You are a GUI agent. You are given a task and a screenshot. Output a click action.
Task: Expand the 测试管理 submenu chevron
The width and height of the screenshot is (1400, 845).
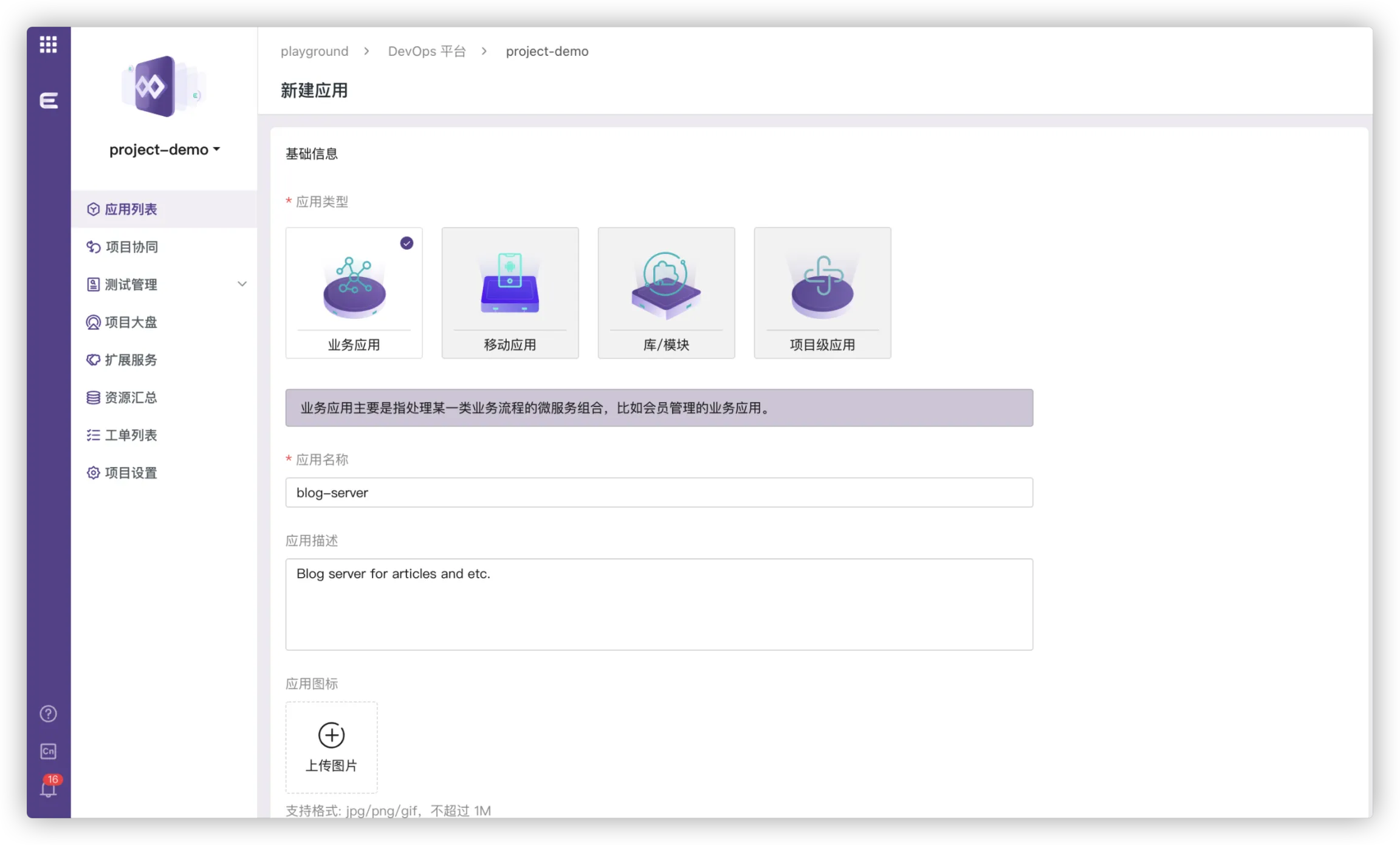242,284
